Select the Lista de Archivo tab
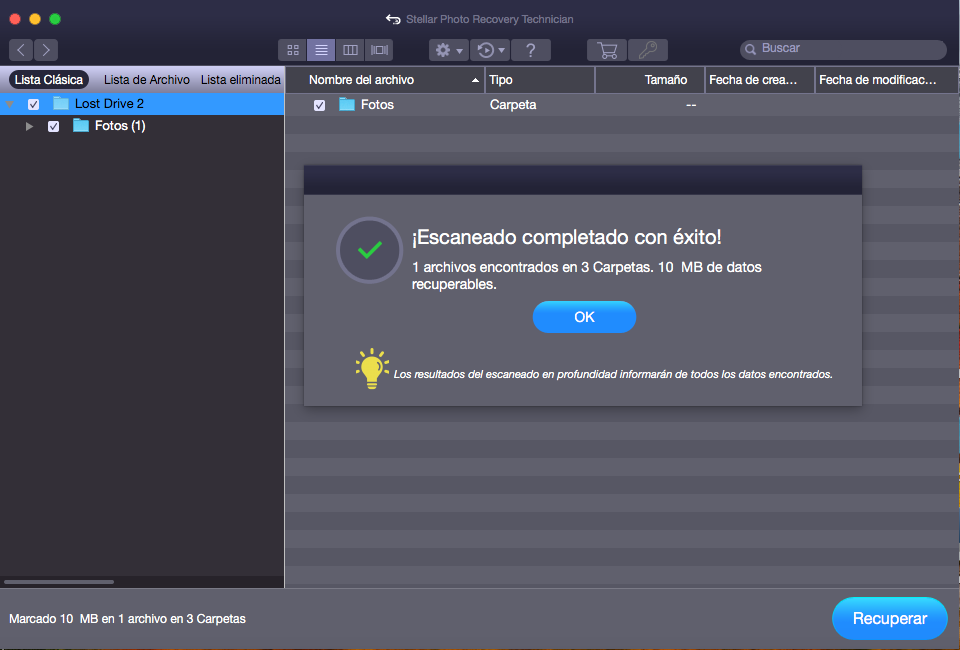Screen dimensions: 960x650 (146, 80)
